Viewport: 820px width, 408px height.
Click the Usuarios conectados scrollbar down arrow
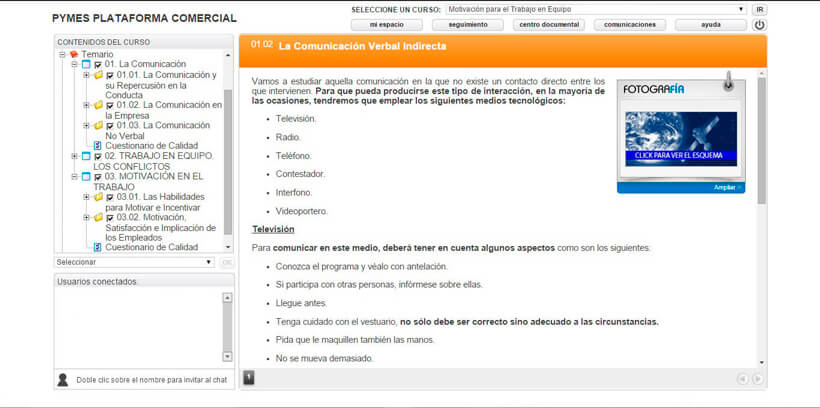pyautogui.click(x=227, y=356)
